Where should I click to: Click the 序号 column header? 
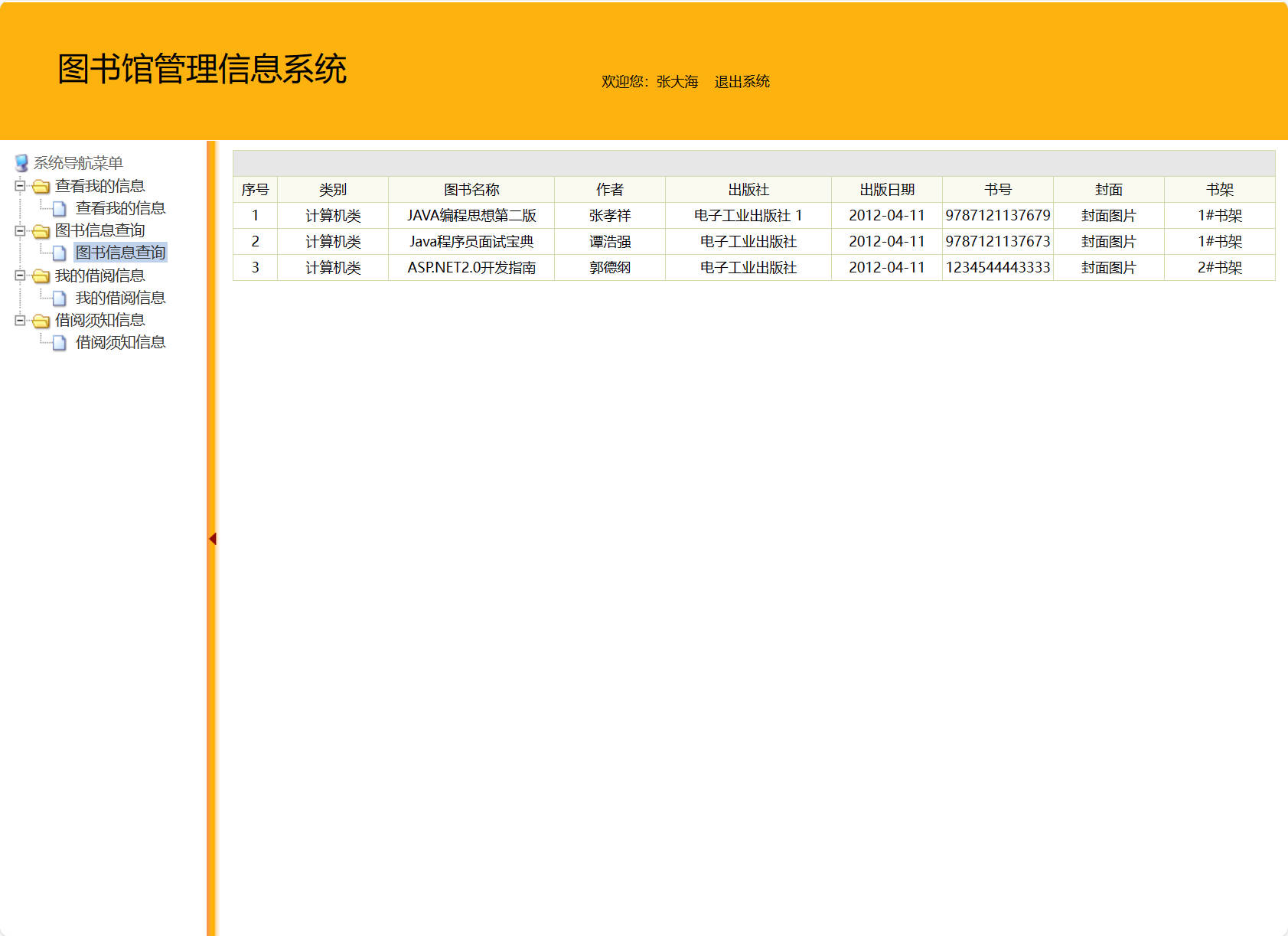point(255,189)
